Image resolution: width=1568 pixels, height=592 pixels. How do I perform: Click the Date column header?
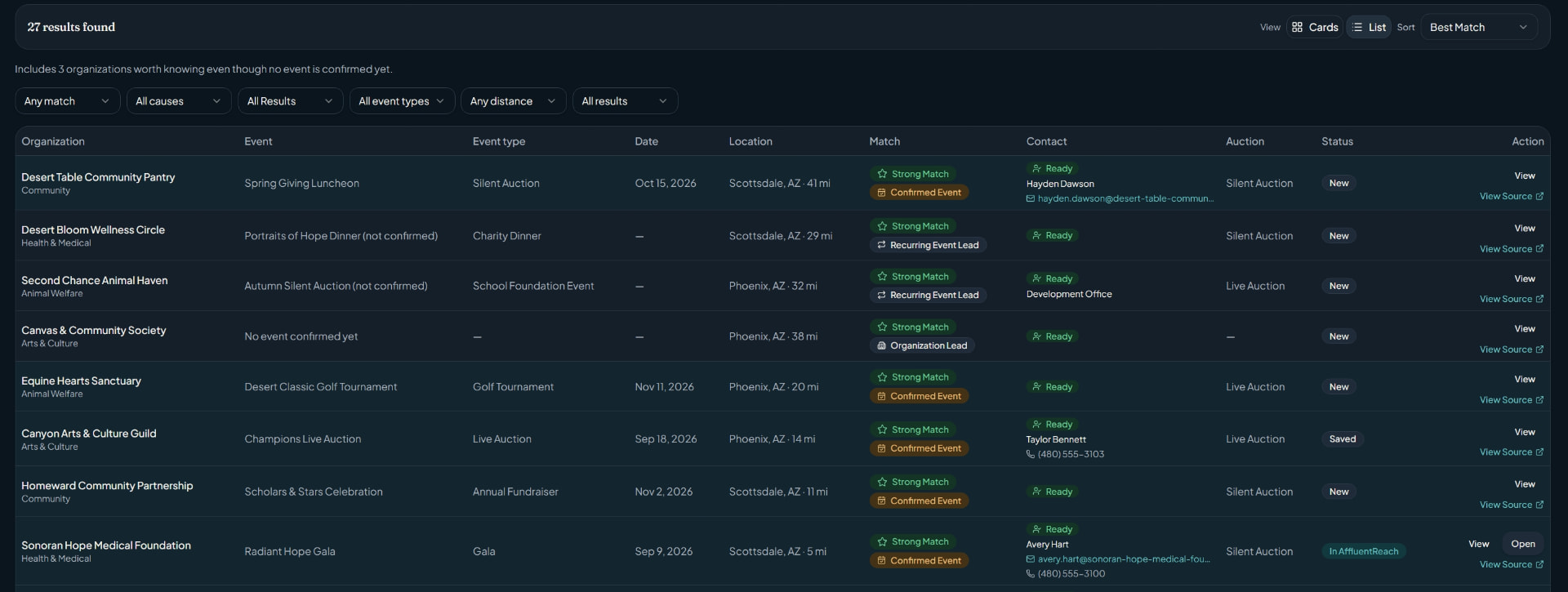(x=646, y=141)
